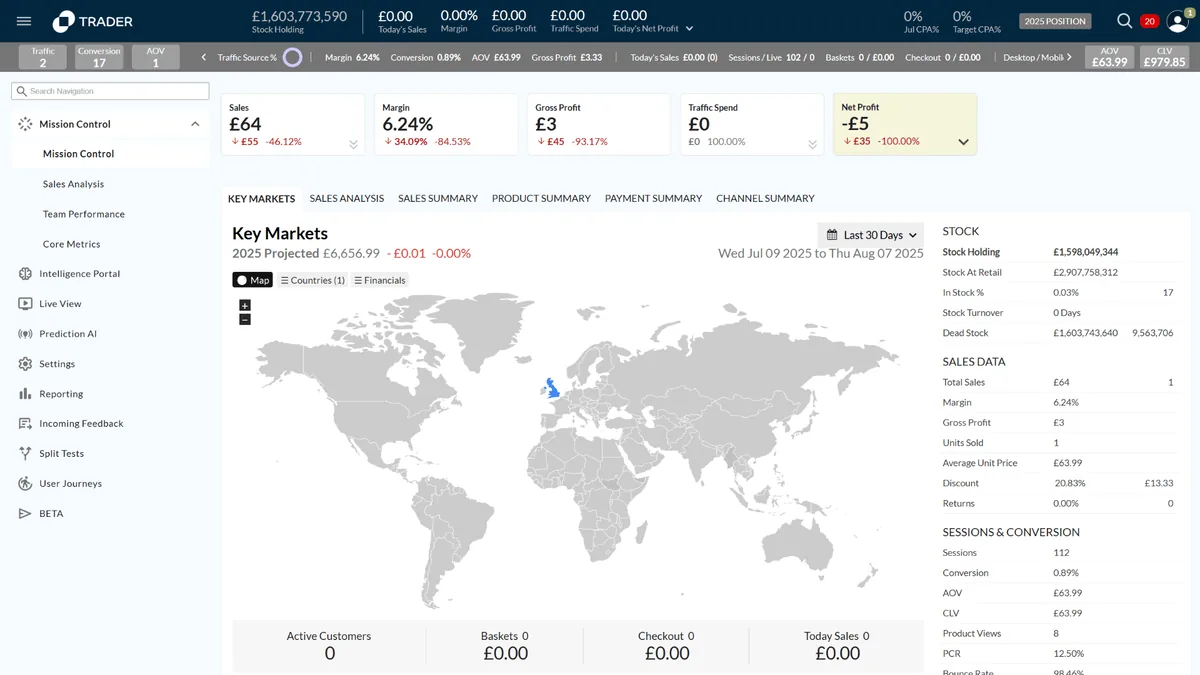Viewport: 1200px width, 675px height.
Task: Click Stock Holding £1,603,773,590 in header
Action: (x=299, y=21)
